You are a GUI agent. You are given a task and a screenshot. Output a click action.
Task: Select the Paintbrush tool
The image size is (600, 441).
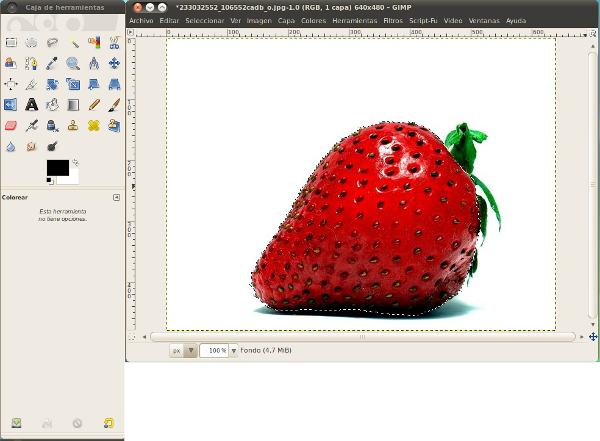click(x=115, y=105)
